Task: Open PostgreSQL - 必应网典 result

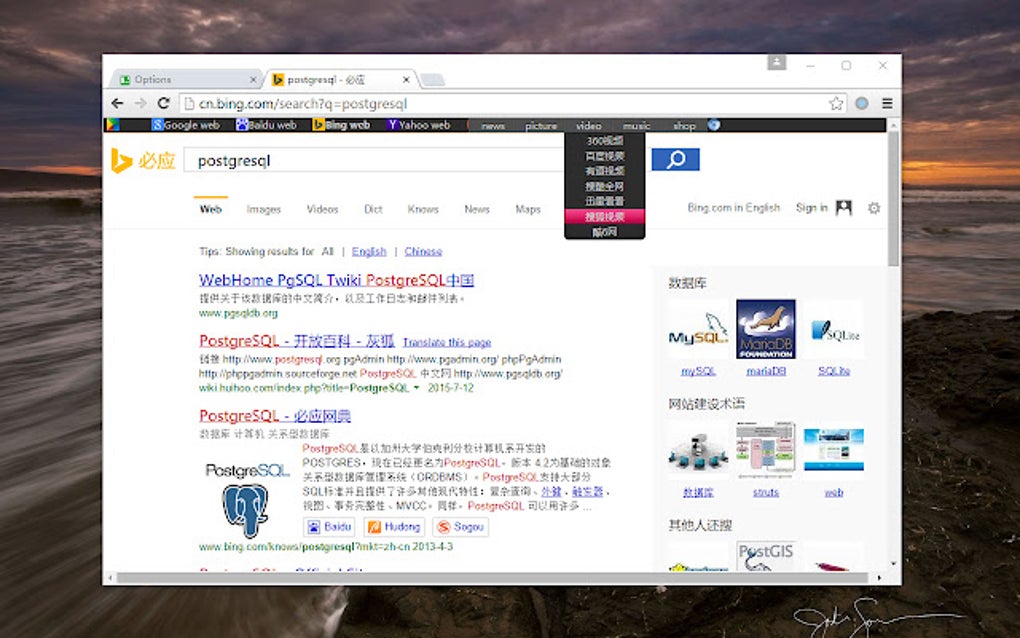Action: tap(275, 416)
